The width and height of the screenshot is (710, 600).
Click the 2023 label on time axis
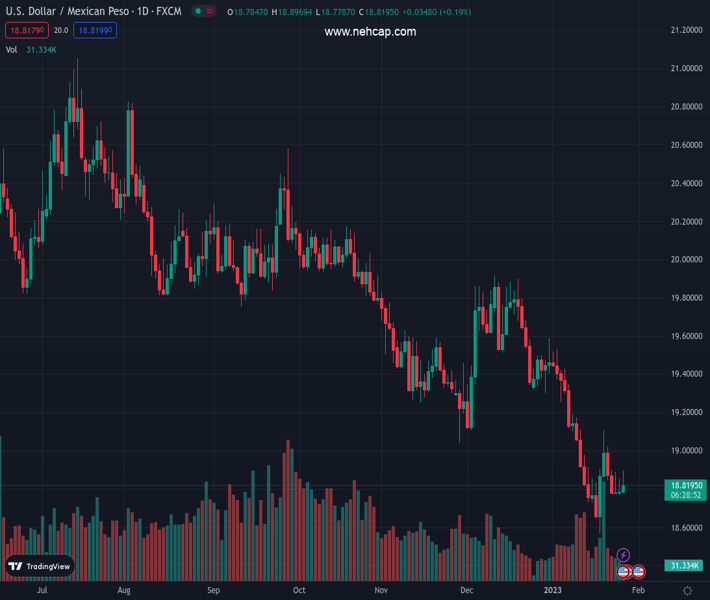(553, 591)
